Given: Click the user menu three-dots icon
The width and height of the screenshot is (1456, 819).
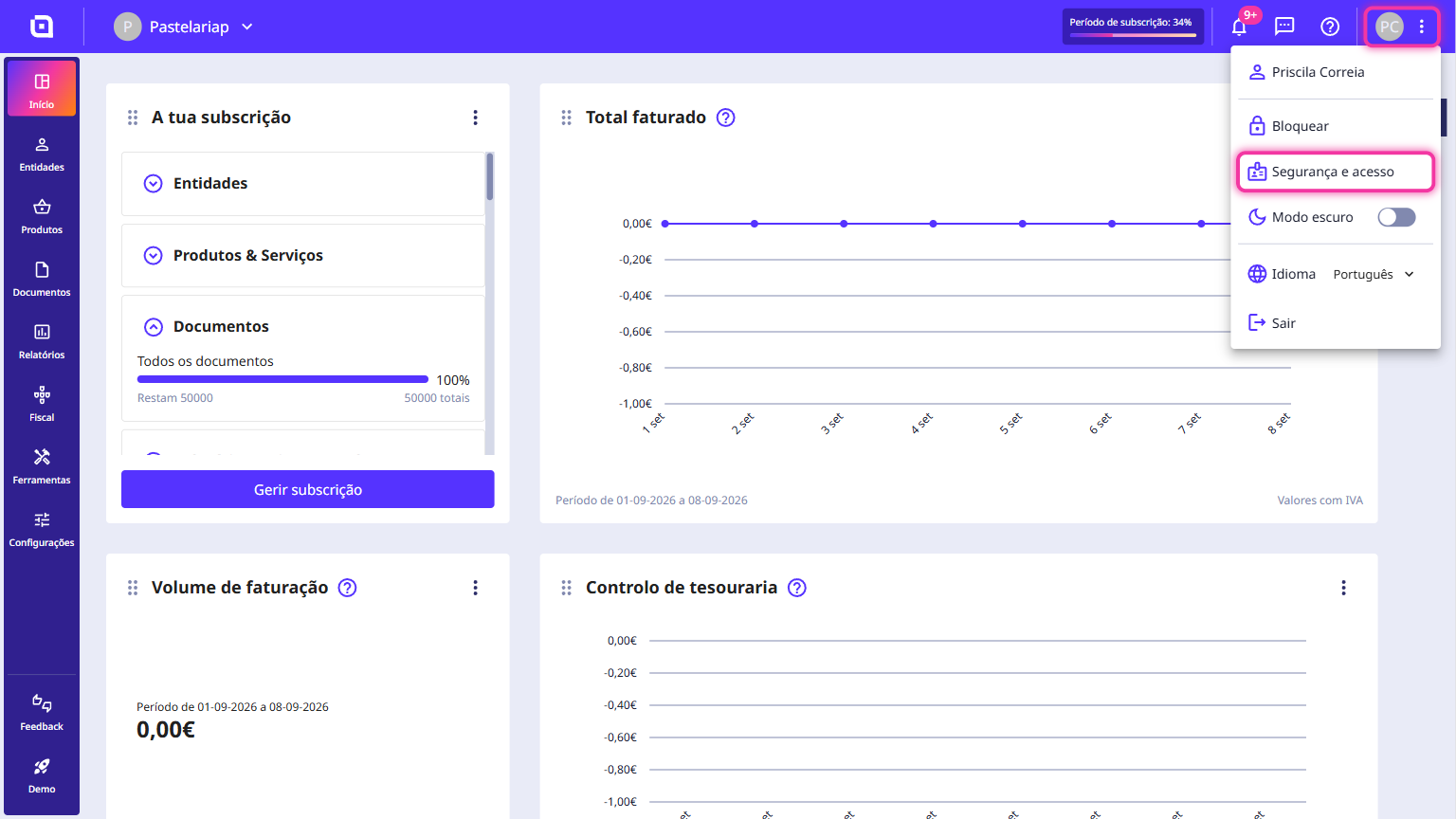Looking at the screenshot, I should [1422, 27].
